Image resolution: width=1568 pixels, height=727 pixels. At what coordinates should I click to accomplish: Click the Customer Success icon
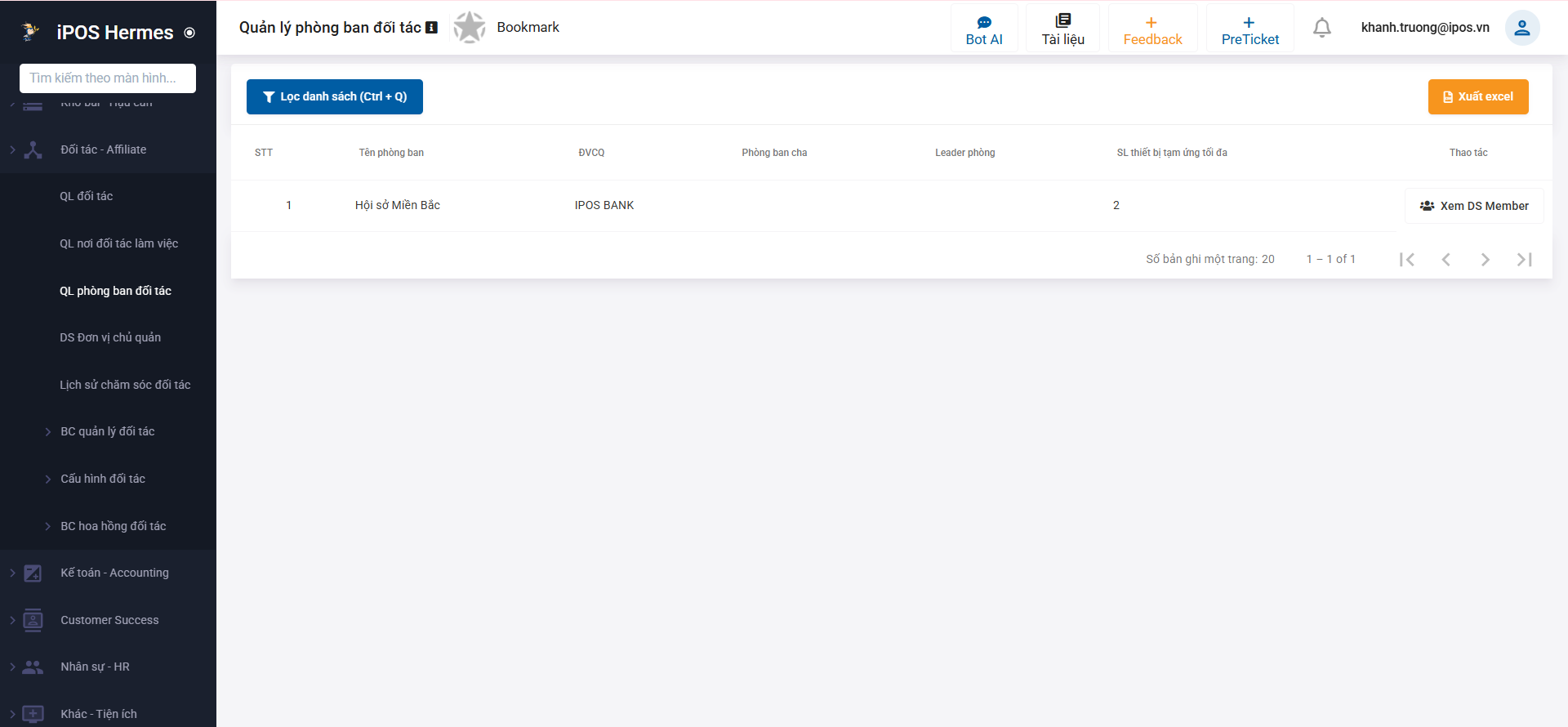[33, 620]
